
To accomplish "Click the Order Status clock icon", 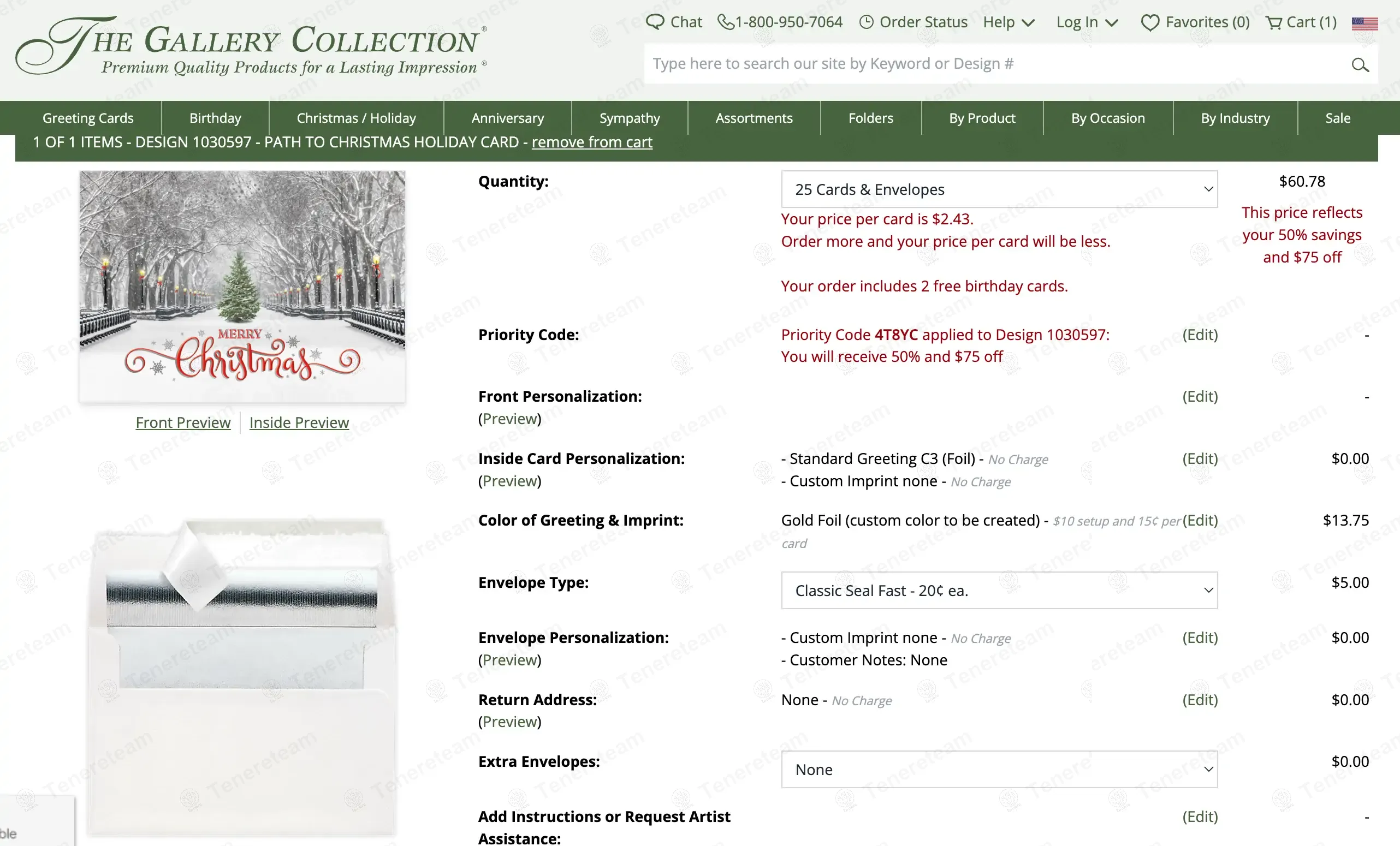I will [x=866, y=22].
